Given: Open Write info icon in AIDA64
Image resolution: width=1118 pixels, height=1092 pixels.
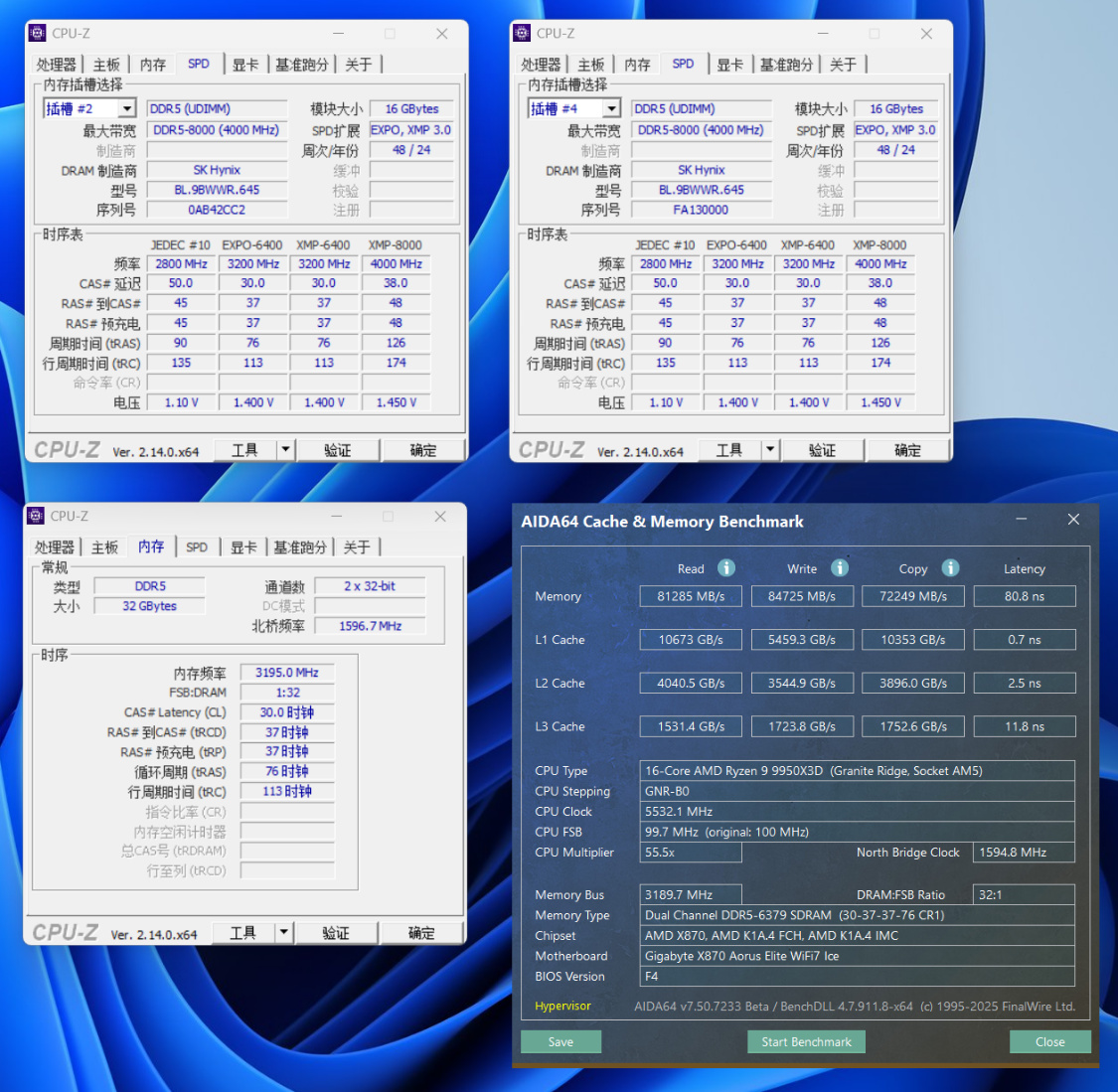Looking at the screenshot, I should click(x=840, y=567).
